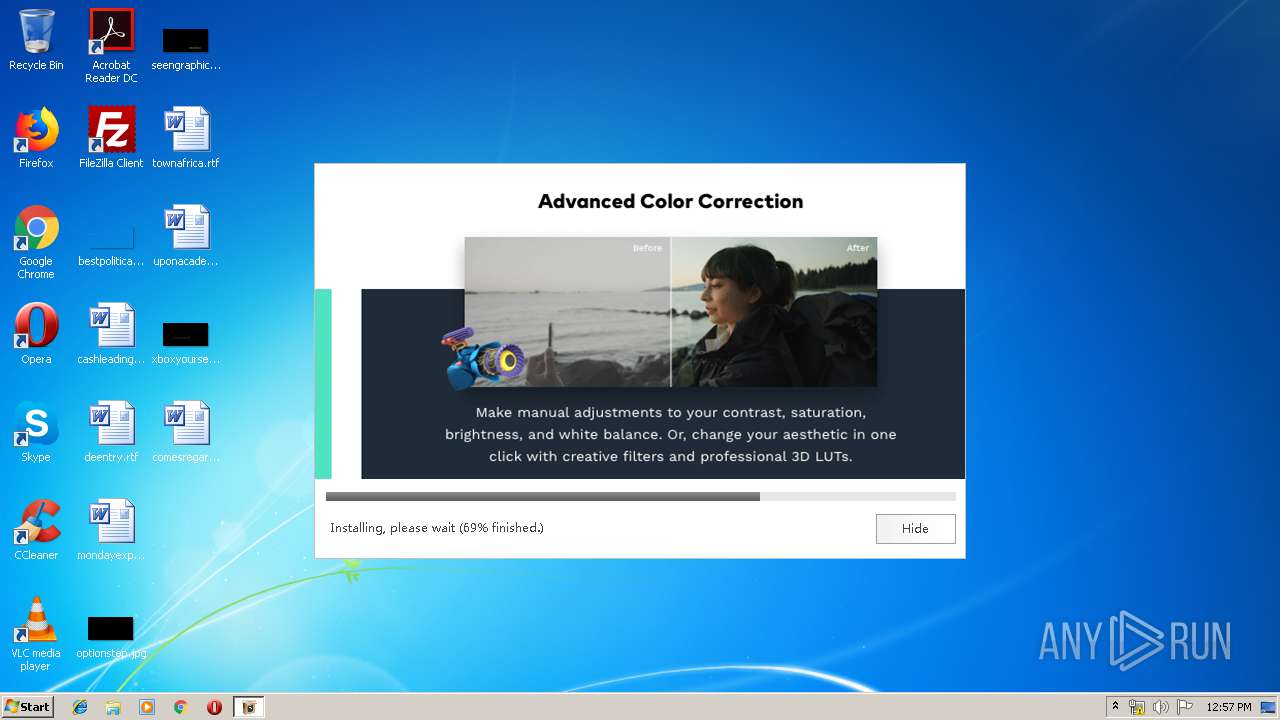Open the Windows Start menu
The image size is (1280, 720).
click(x=27, y=706)
